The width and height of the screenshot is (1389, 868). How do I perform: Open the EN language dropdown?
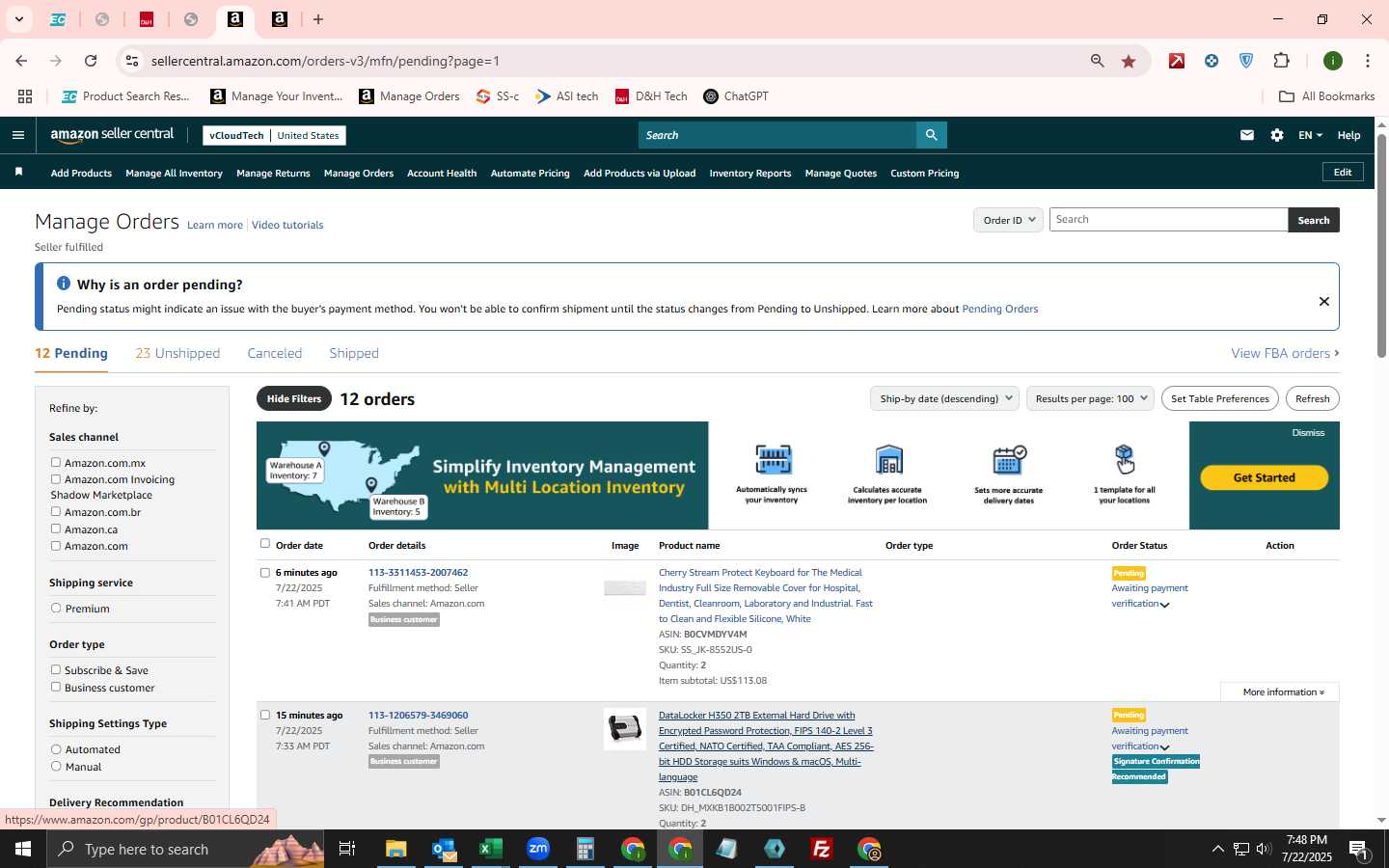[1310, 135]
